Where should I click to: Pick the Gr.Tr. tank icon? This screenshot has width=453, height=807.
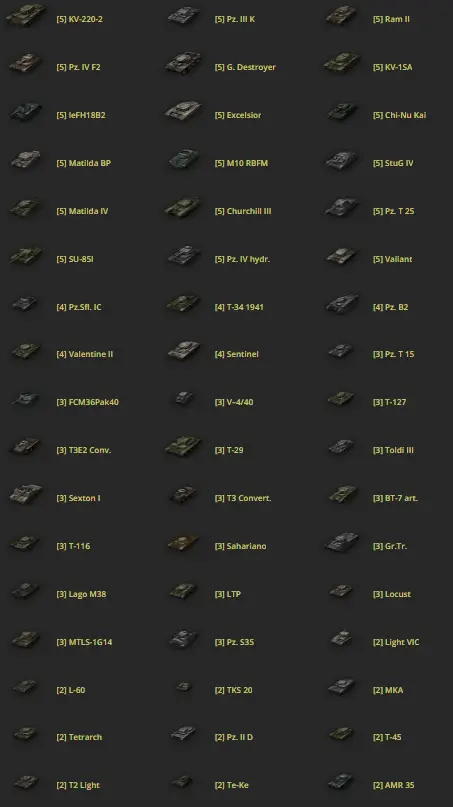coord(342,542)
